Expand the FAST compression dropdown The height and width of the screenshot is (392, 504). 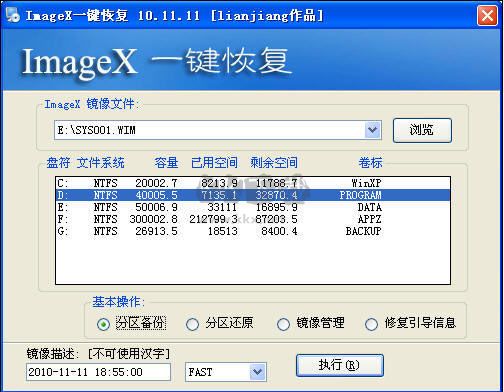257,372
